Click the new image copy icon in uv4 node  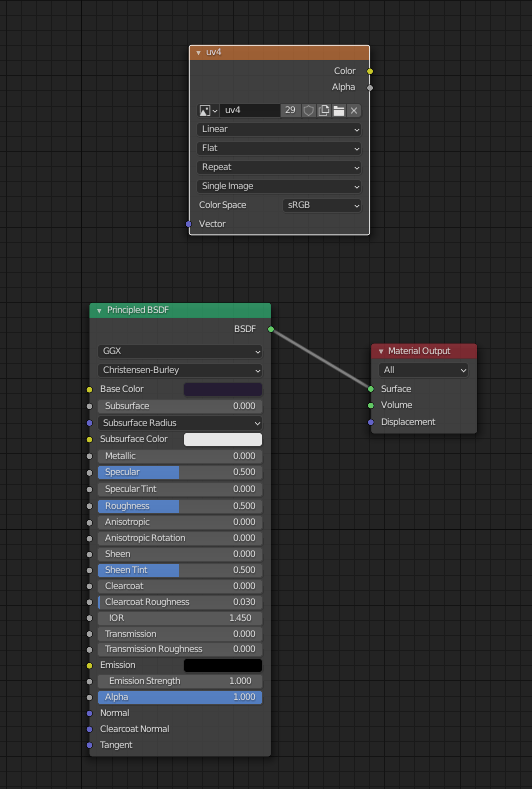click(x=324, y=111)
